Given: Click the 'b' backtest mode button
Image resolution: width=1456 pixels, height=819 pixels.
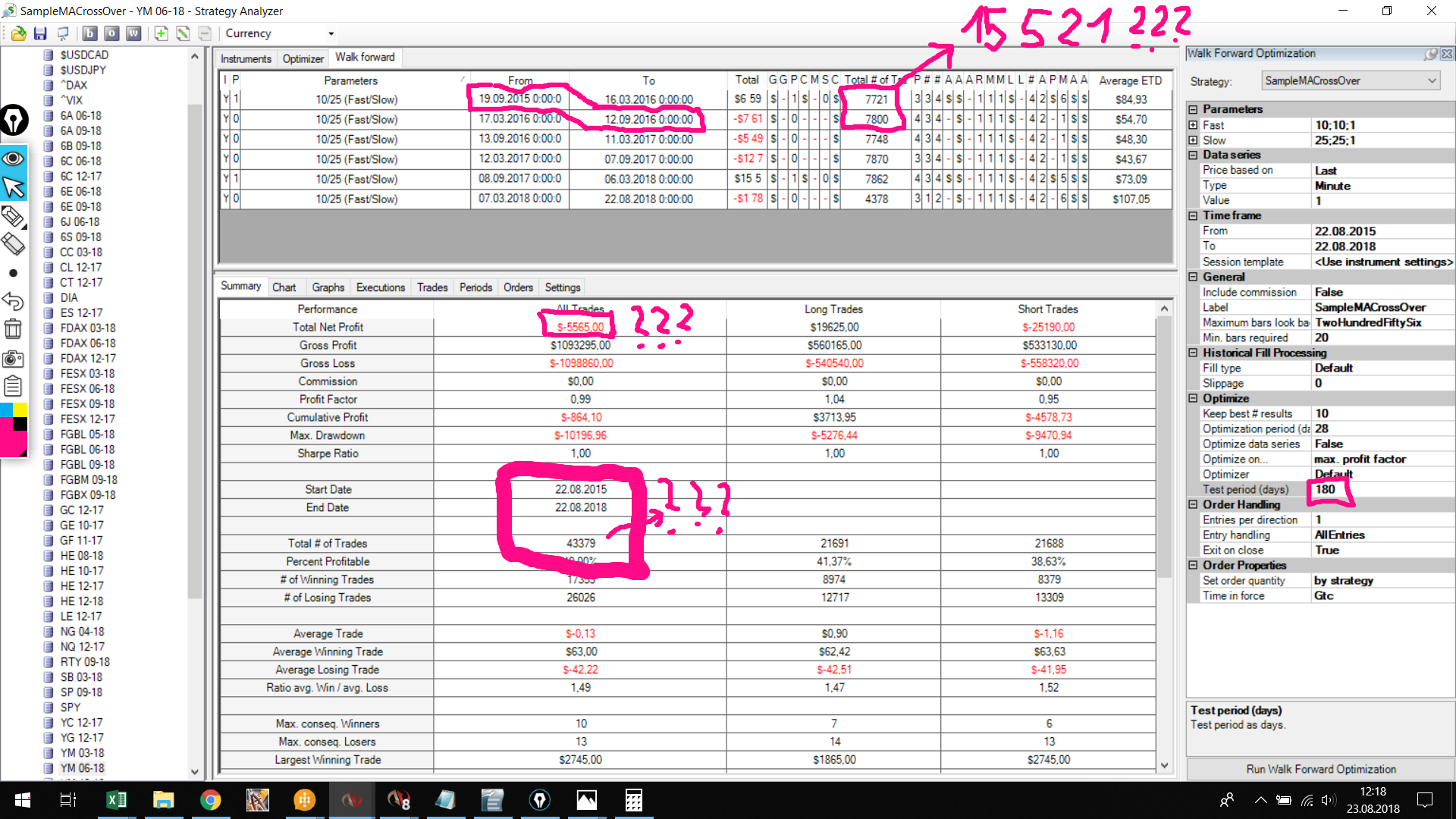Looking at the screenshot, I should coord(89,33).
